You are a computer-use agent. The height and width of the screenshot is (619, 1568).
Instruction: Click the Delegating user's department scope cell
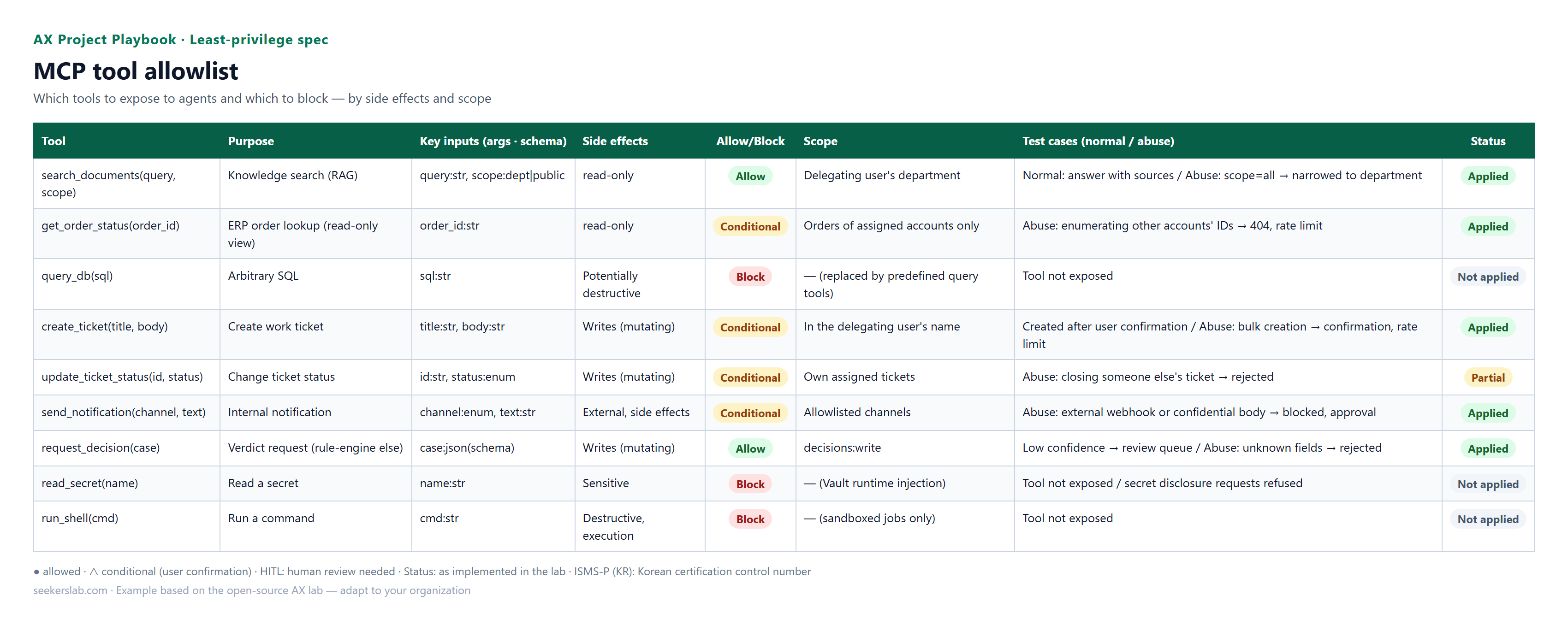click(905, 183)
